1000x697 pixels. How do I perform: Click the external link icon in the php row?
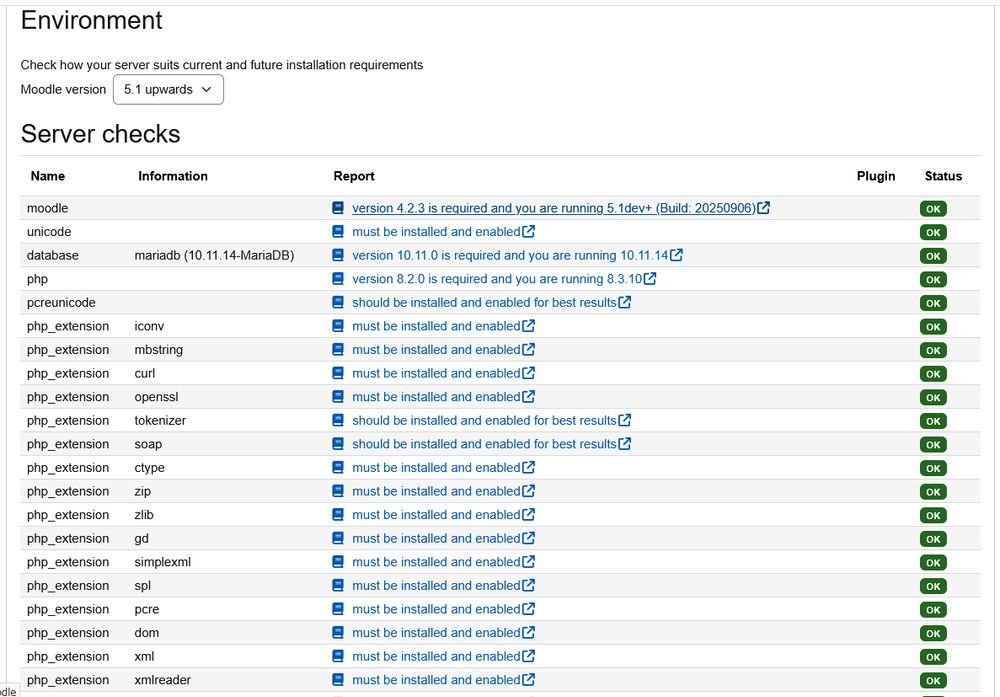coord(650,279)
